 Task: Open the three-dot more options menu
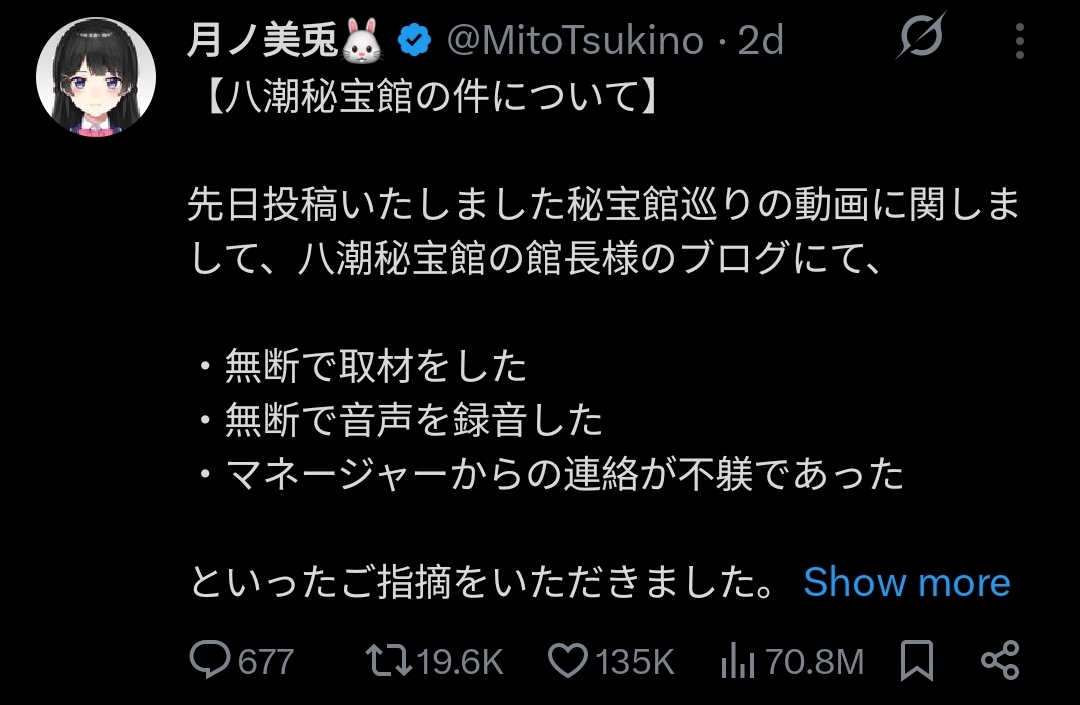1020,42
